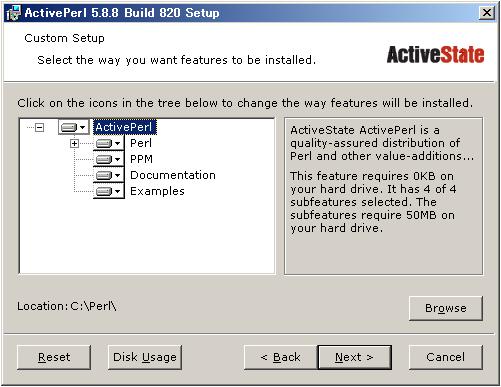
Task: Open the Disk Usage dialog
Action: (145, 357)
